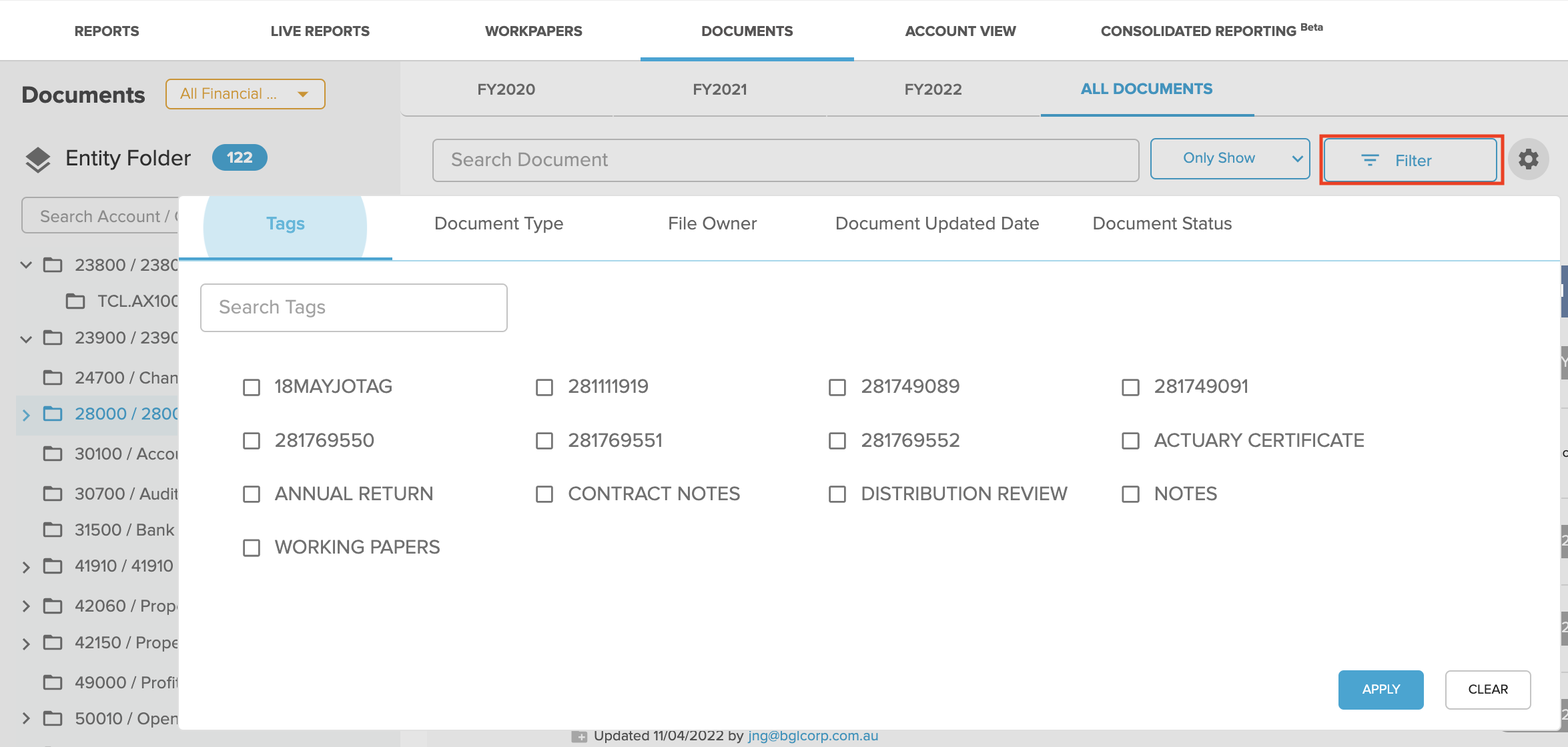Image resolution: width=1568 pixels, height=747 pixels.
Task: Enable the ACTUARY CERTIFICATE tag checkbox
Action: click(x=1130, y=441)
